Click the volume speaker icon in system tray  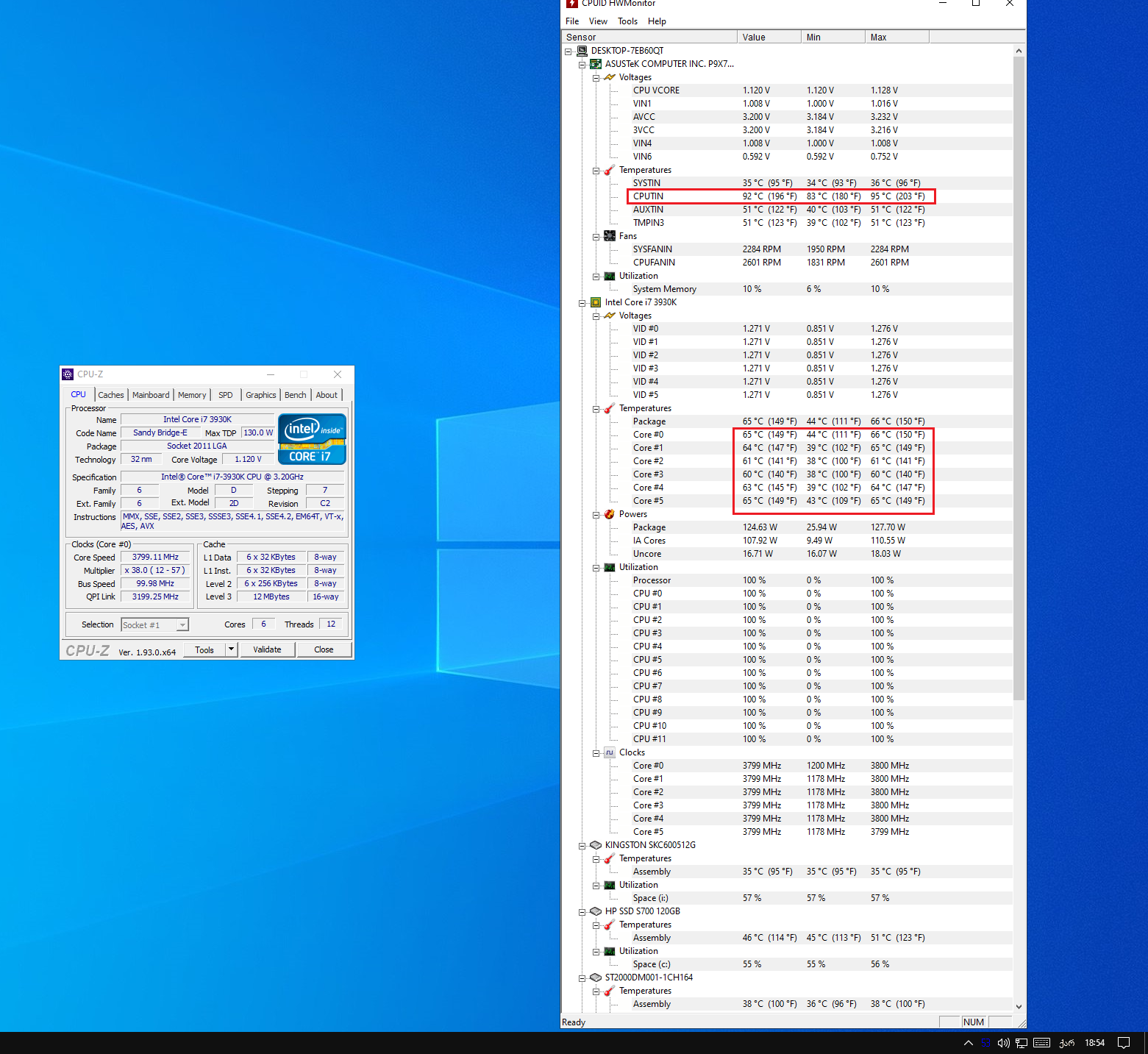(1003, 1043)
